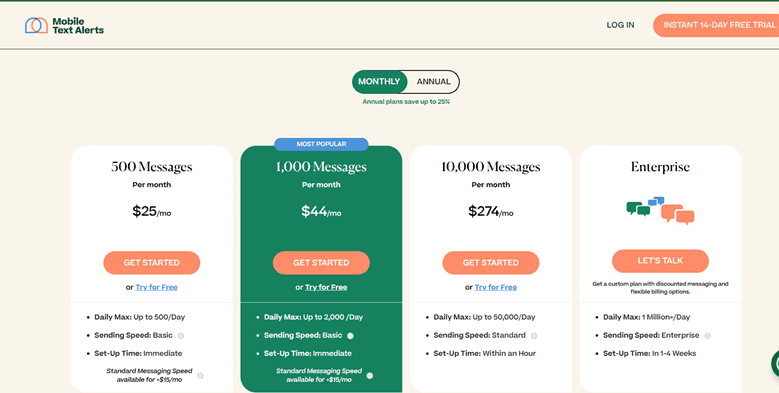The height and width of the screenshot is (393, 779).
Task: Click the 500 Messages heading
Action: (152, 167)
